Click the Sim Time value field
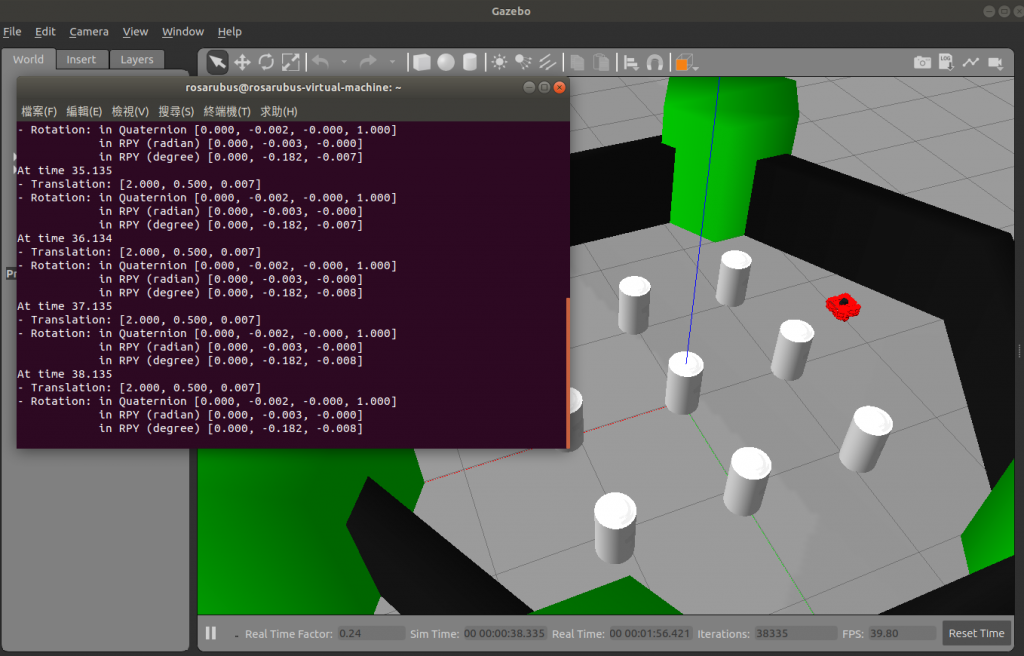 (x=504, y=633)
